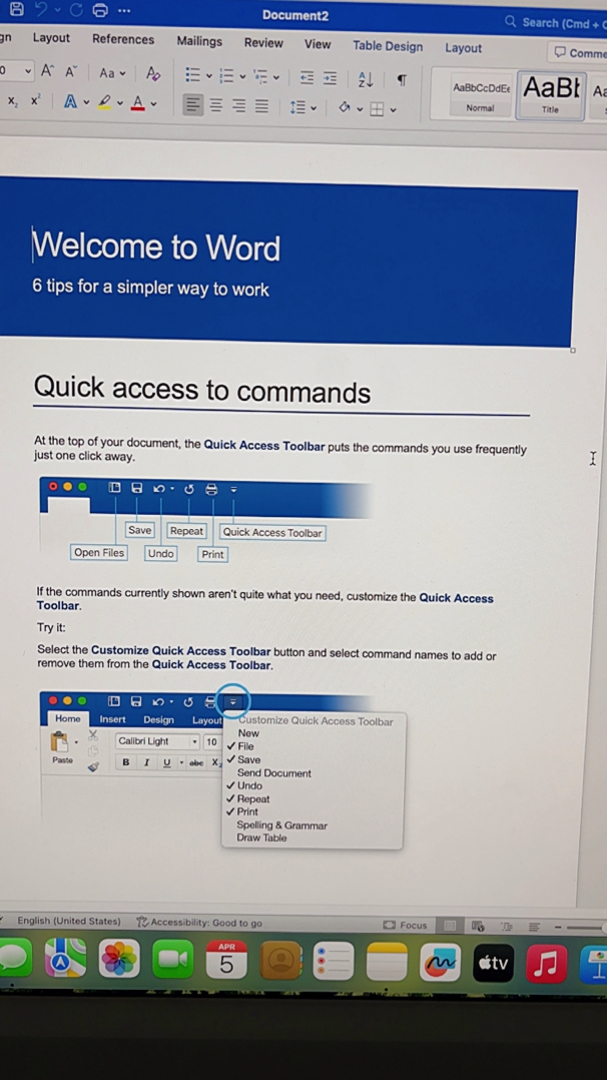Click the Search (Cmd + Ctrl + U) field
Image resolution: width=607 pixels, height=1080 pixels.
click(x=557, y=23)
